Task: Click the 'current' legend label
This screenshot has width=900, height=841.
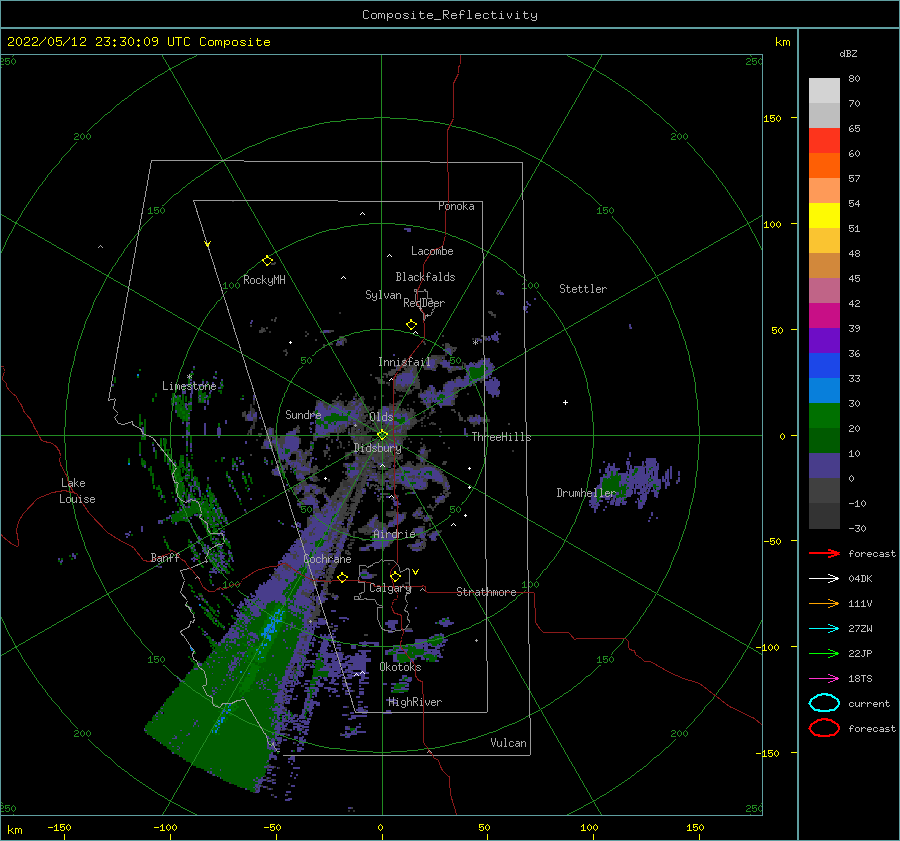Action: coord(869,703)
